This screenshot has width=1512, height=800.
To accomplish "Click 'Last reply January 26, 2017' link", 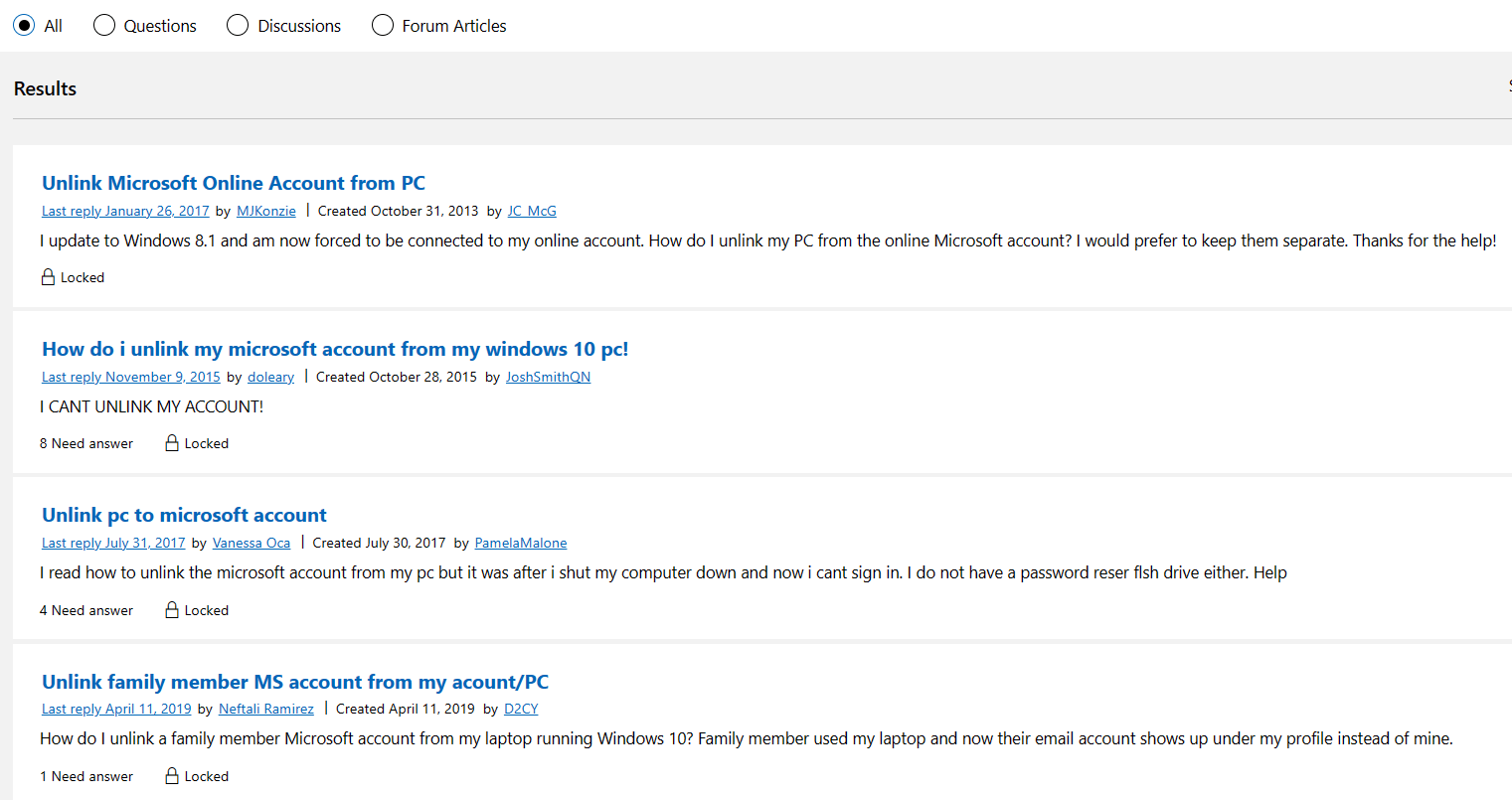I will point(125,211).
